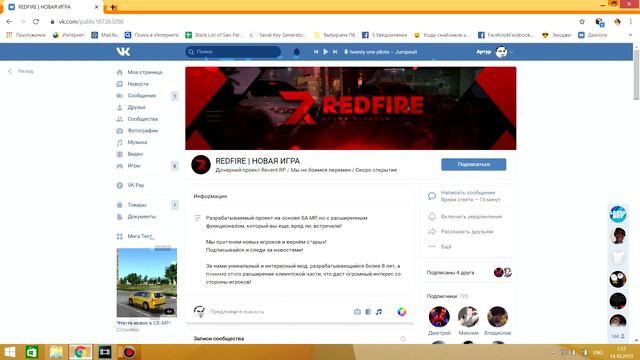640x360 pixels.
Task: Open the ad link Что-то новое в CR-MP
Action: click(143, 323)
